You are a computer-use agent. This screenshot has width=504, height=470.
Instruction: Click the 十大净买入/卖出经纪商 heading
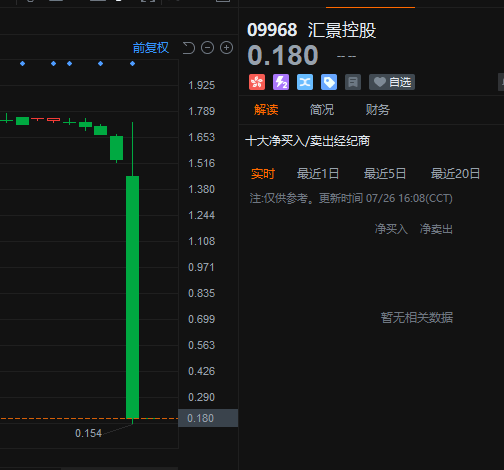[x=308, y=141]
